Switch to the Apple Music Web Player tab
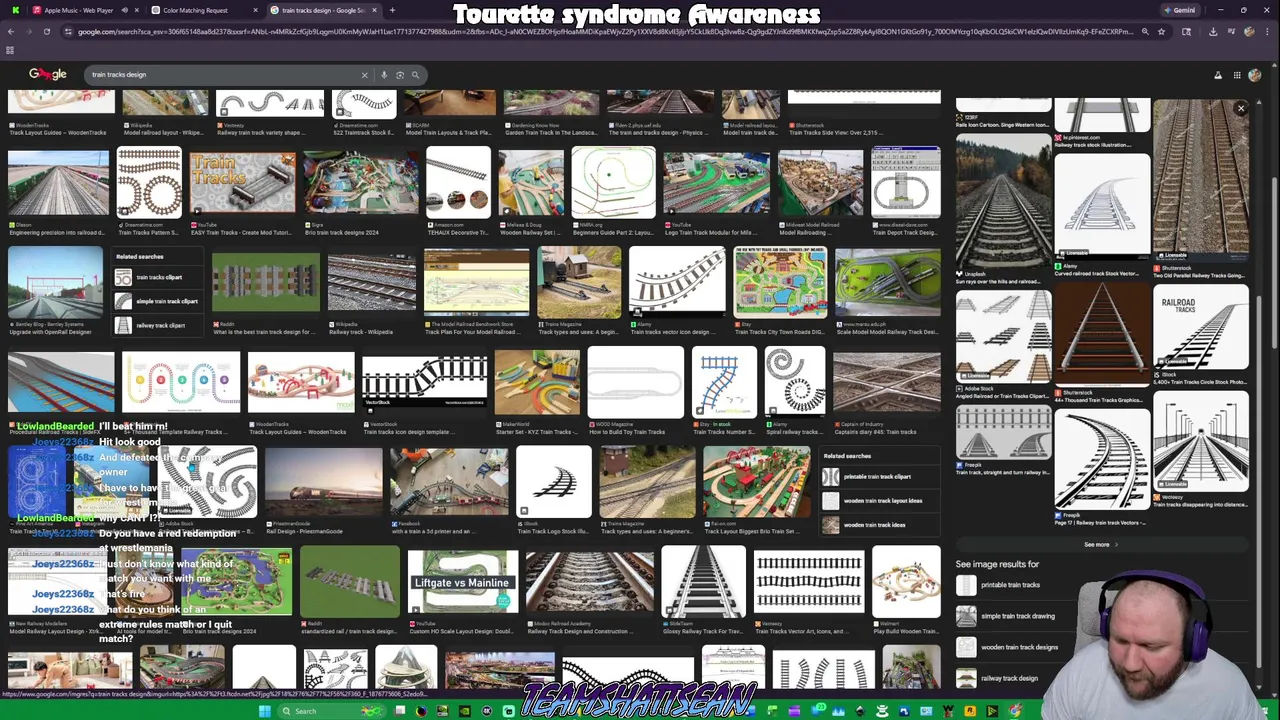 coord(80,10)
